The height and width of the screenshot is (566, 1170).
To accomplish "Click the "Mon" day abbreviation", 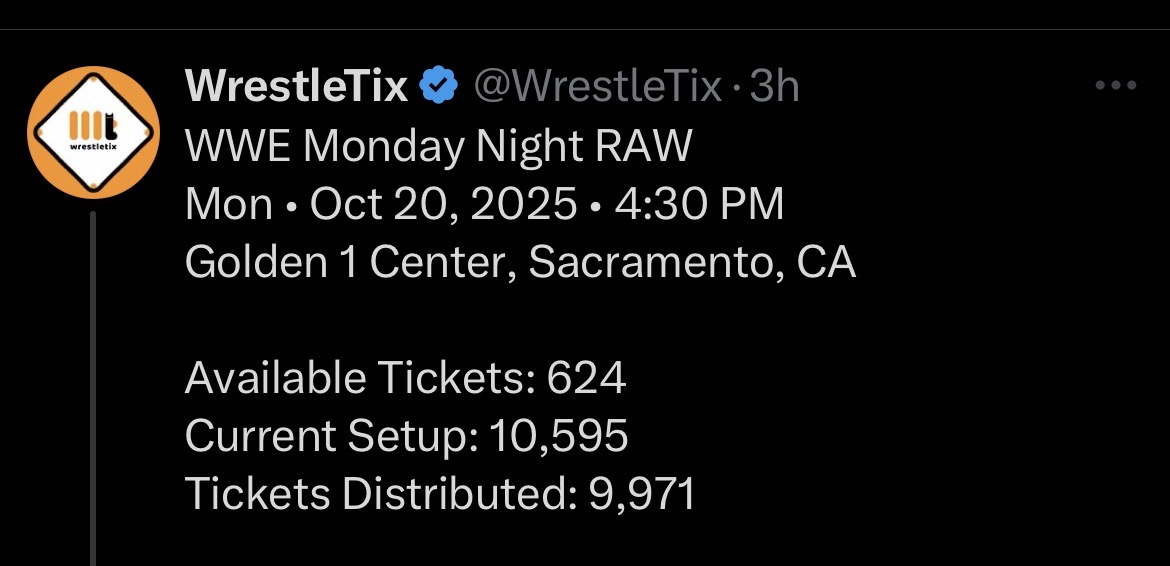I will tap(229, 205).
